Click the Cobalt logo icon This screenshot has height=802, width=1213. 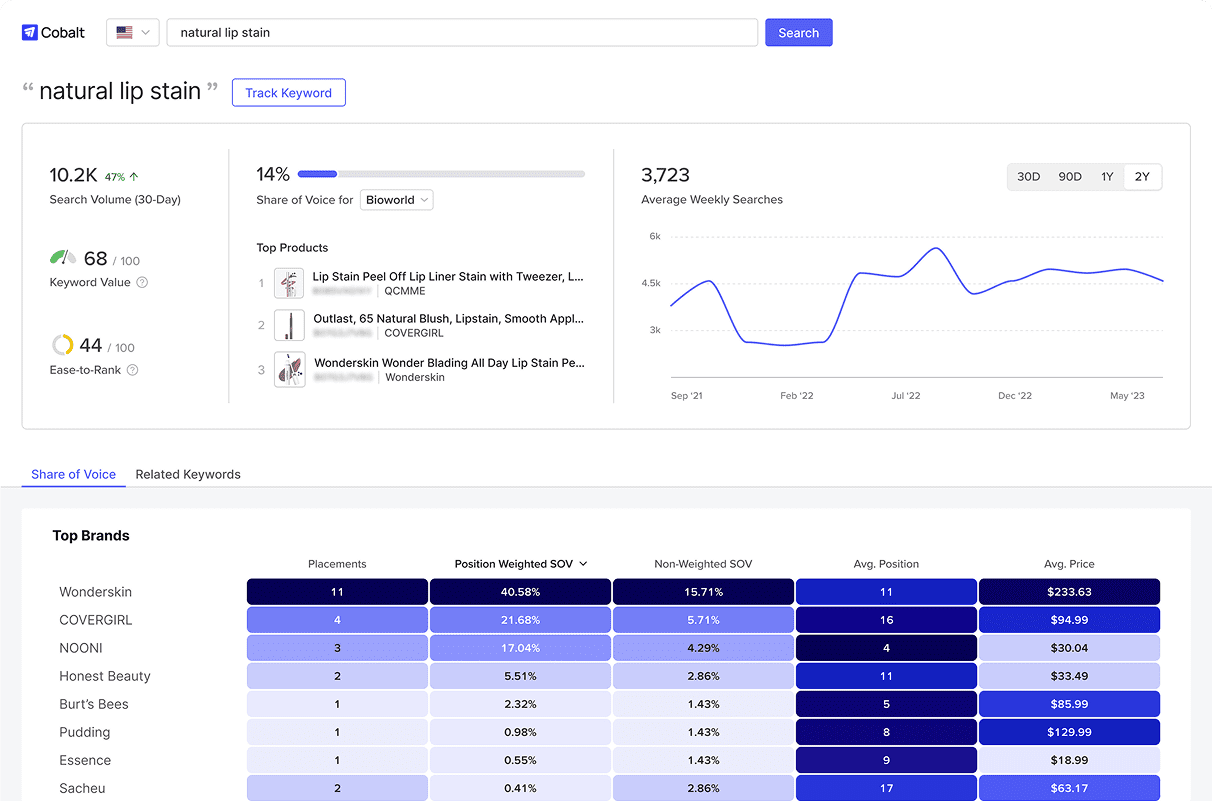28,32
